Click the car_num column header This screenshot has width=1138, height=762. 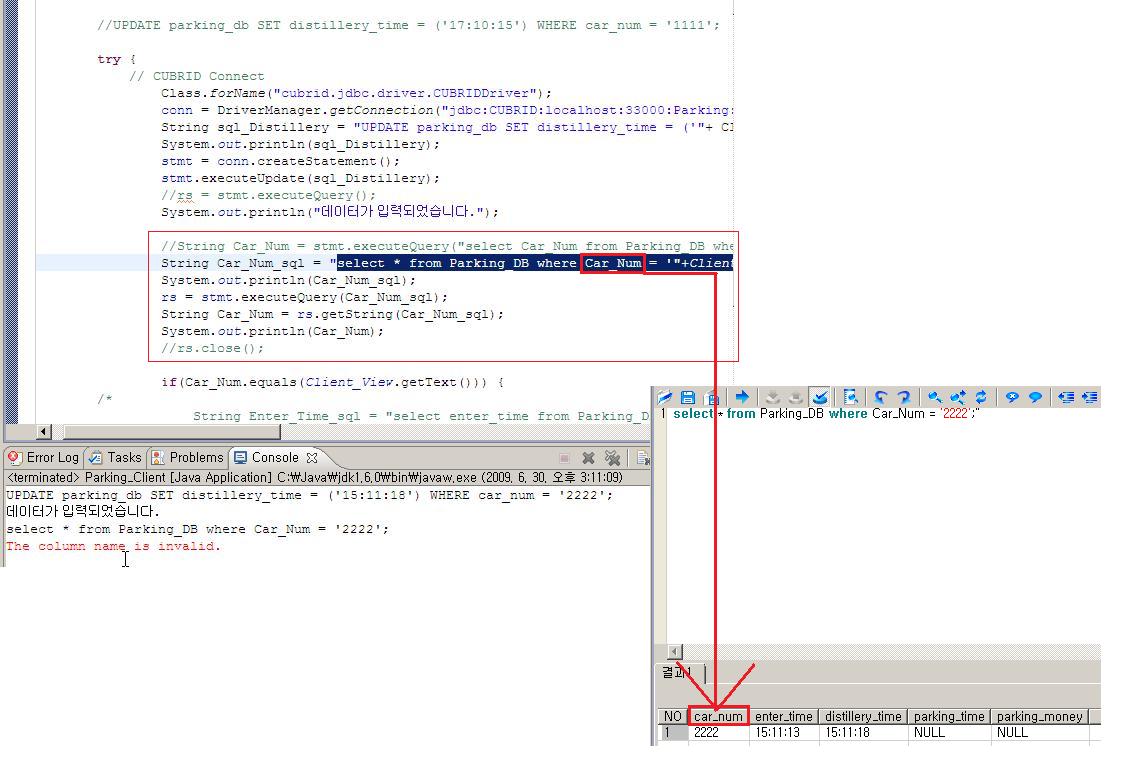pos(718,716)
